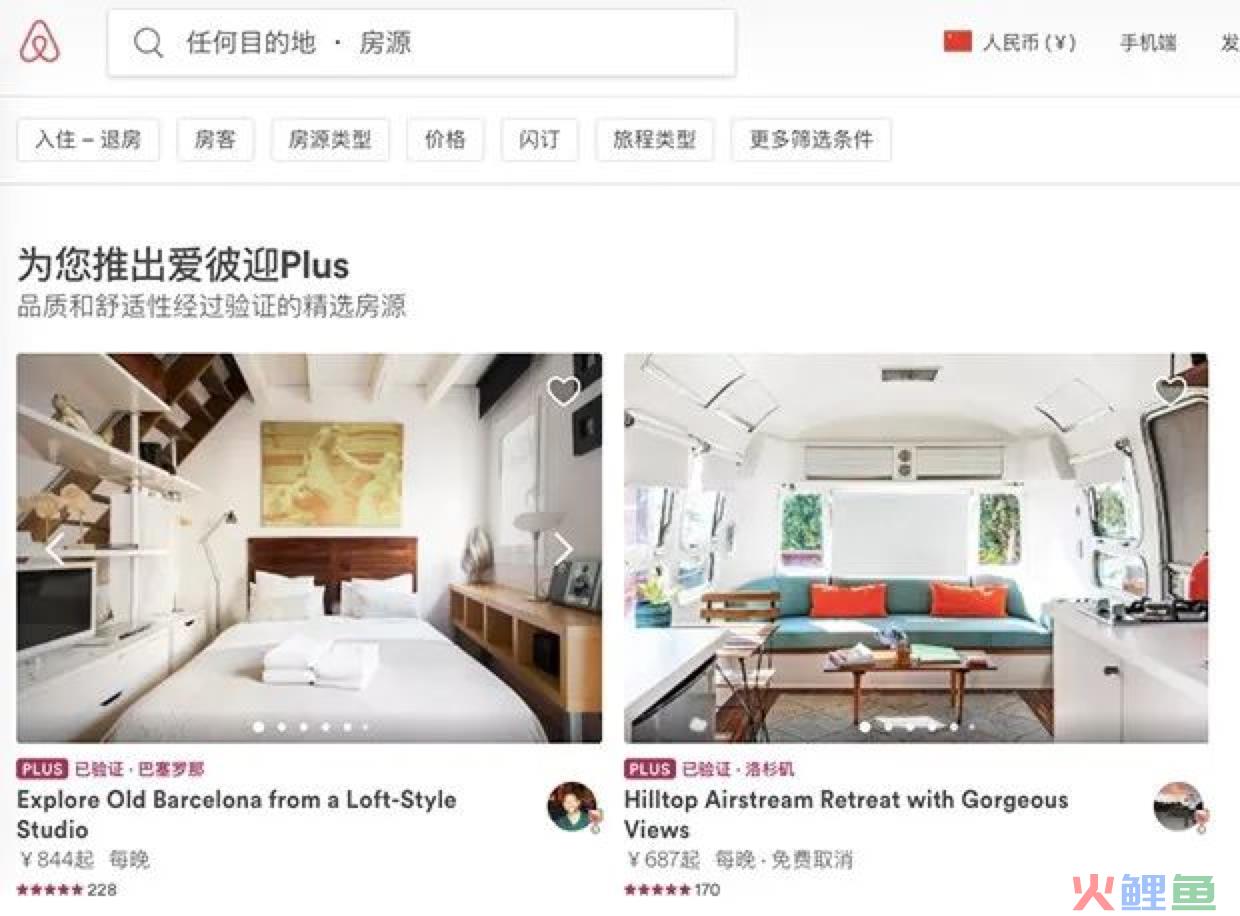Select 人民币 (¥) currency menu
The width and height of the screenshot is (1240, 916).
[1029, 43]
